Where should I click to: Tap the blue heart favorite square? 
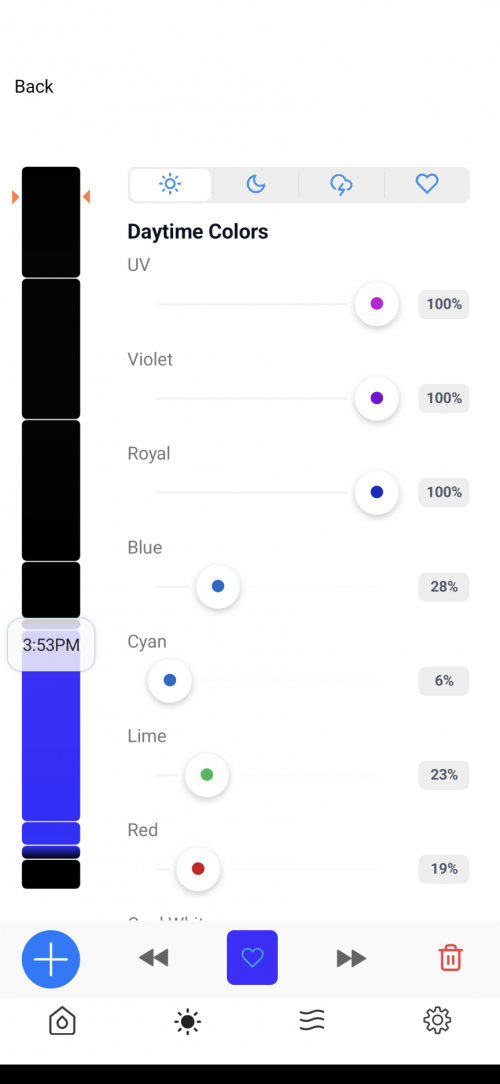click(x=252, y=957)
